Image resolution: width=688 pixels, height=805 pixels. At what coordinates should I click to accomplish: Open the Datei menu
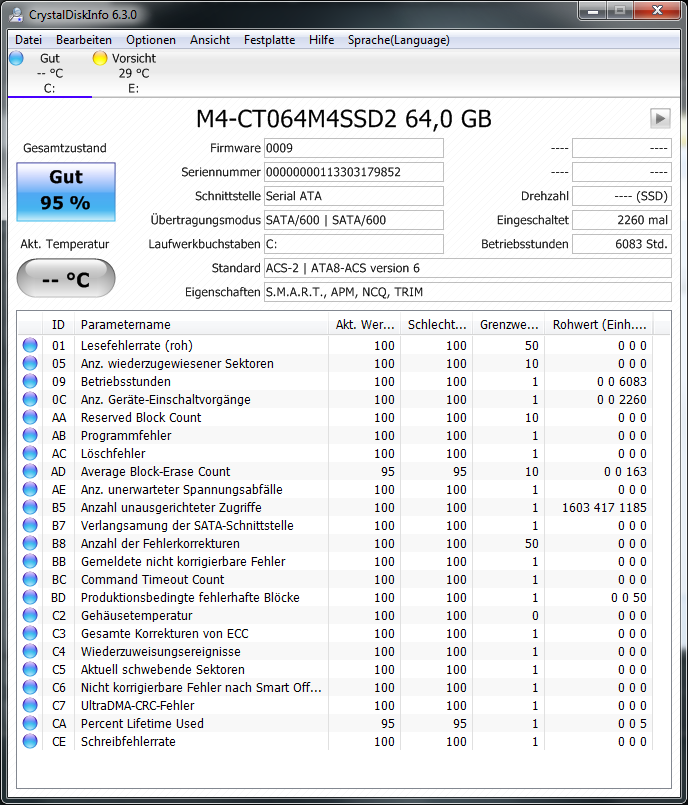(28, 40)
